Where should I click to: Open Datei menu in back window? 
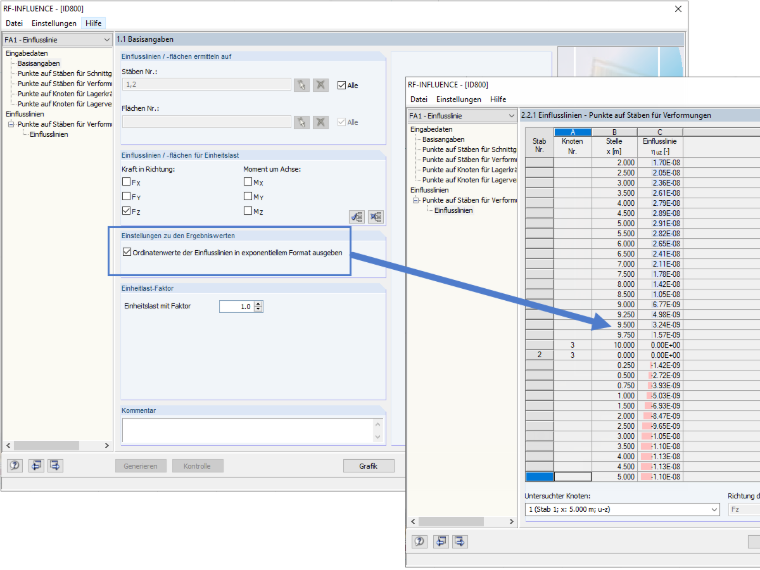(14, 23)
